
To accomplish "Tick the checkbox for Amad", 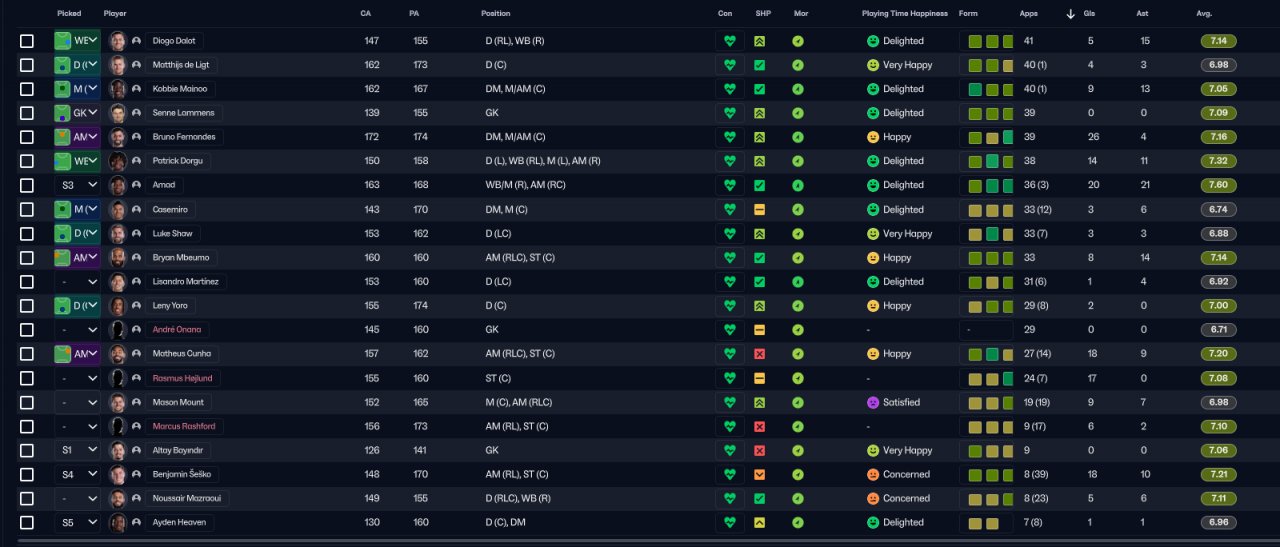I will click(x=27, y=185).
